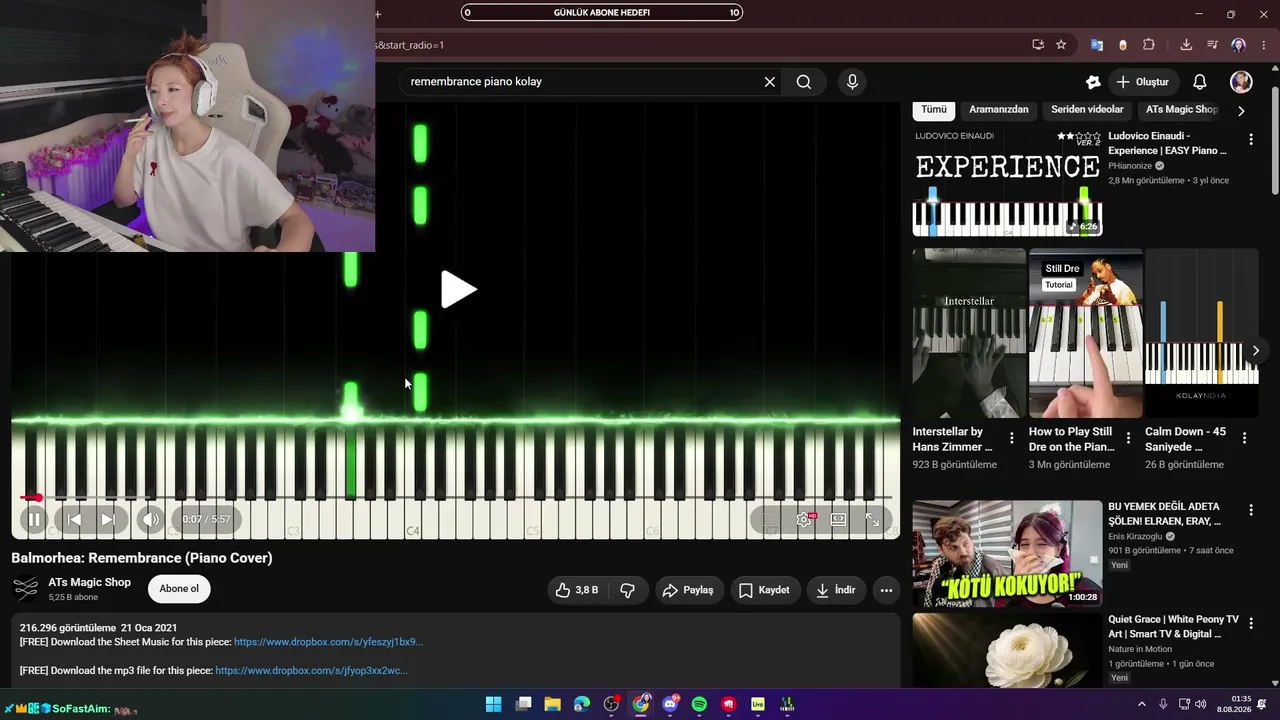Click the install app icon in address bar
This screenshot has height=720, width=1280.
point(1038,45)
